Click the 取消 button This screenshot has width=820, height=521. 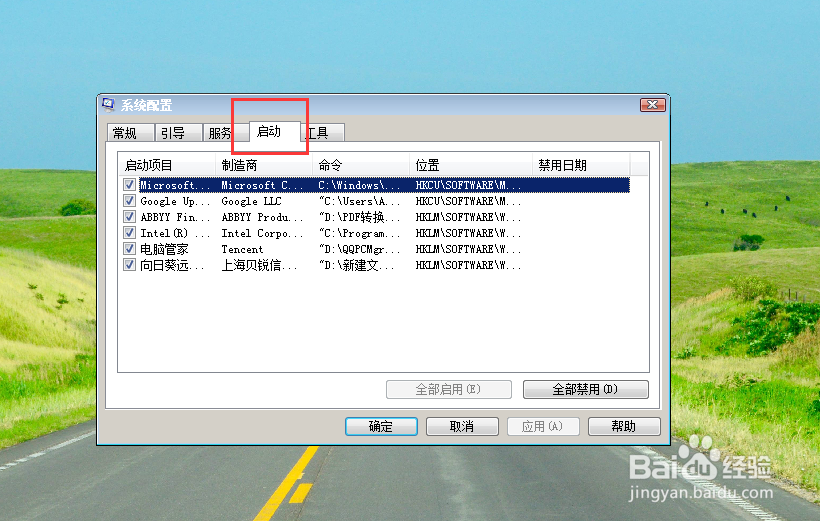point(462,426)
